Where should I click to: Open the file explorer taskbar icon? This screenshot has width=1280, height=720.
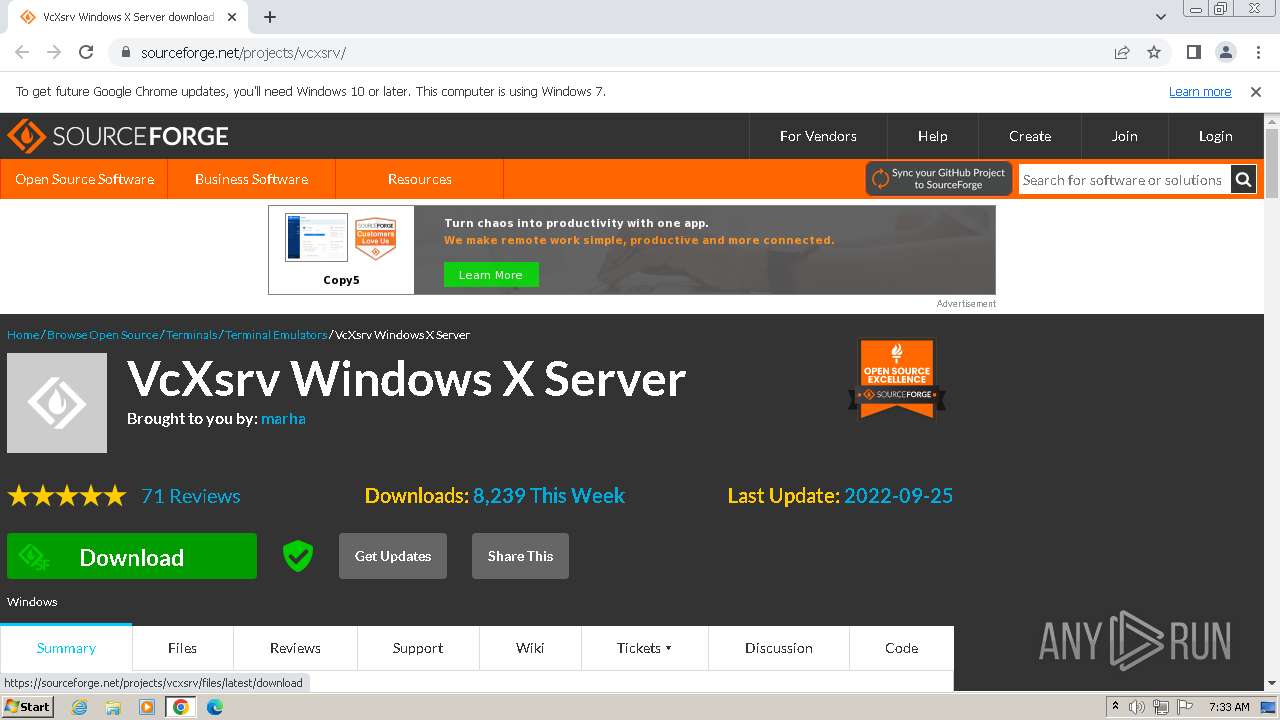pos(113,707)
